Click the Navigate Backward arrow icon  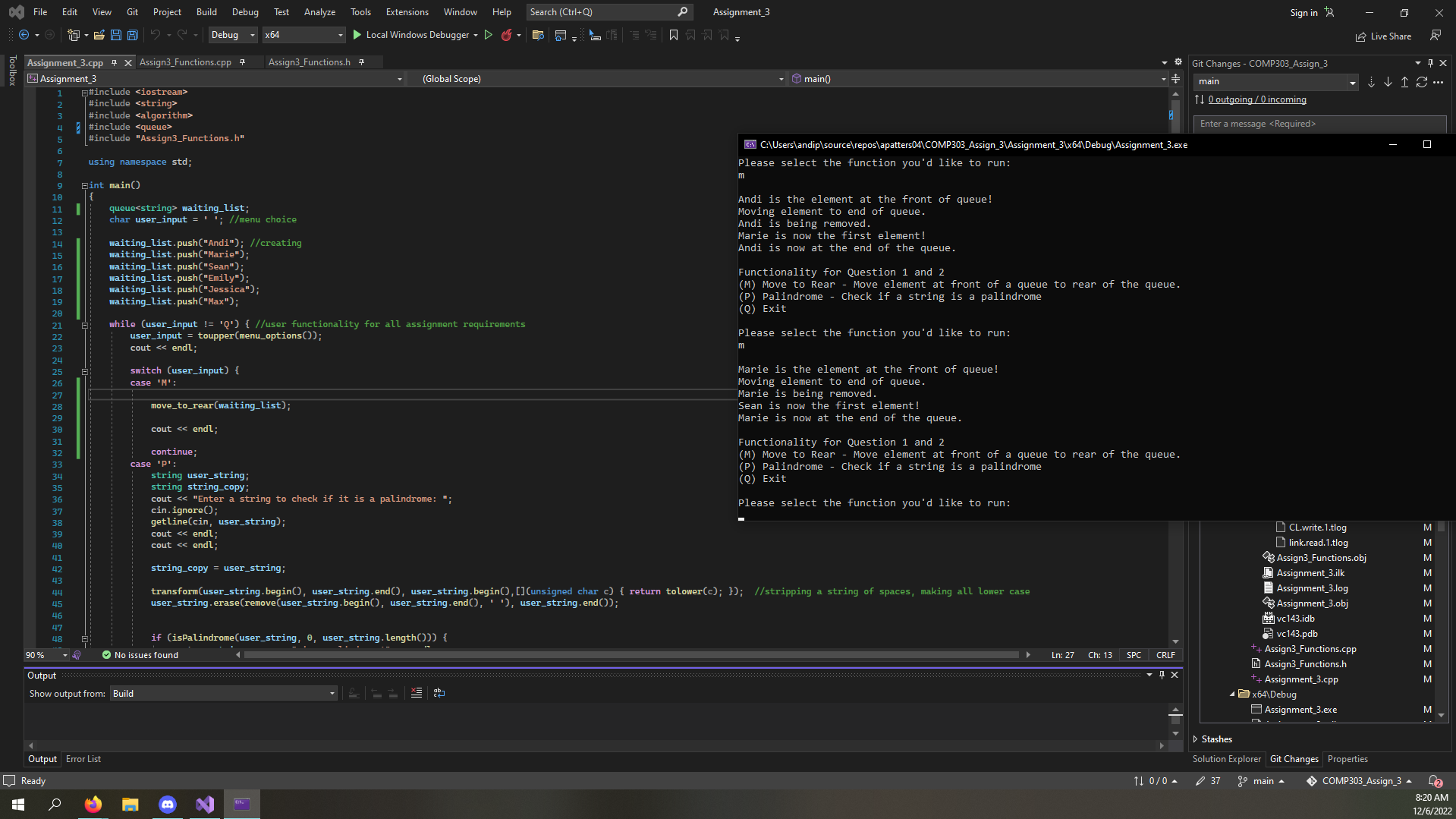(24, 35)
